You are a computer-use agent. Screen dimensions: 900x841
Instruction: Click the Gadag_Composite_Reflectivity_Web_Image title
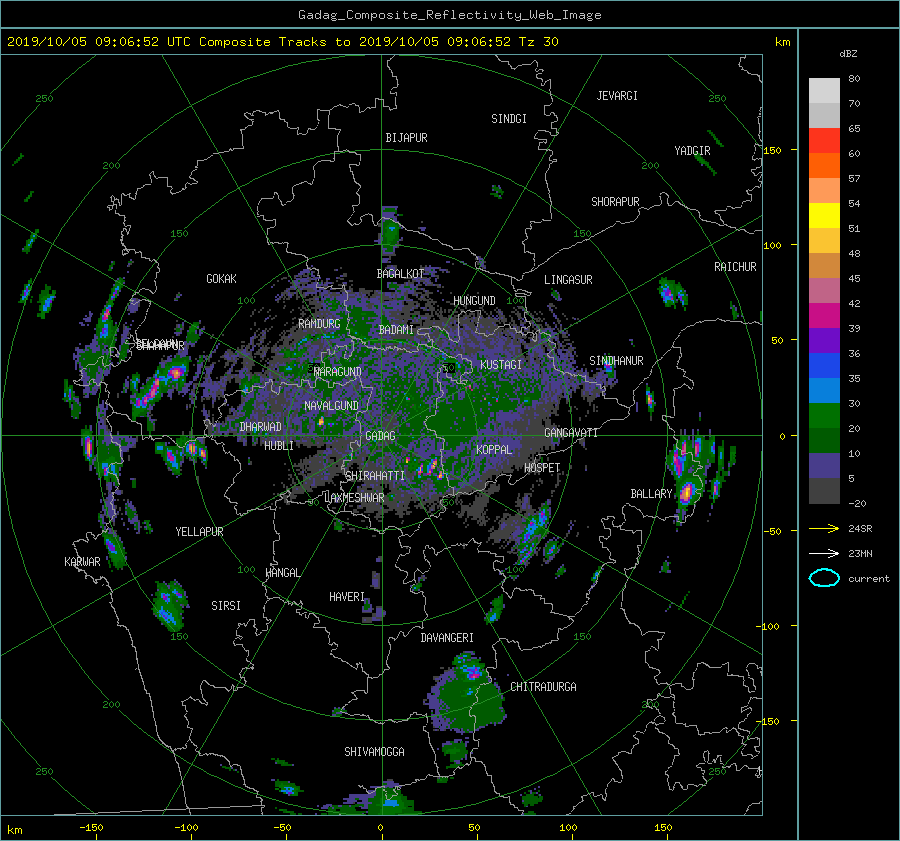tap(449, 15)
